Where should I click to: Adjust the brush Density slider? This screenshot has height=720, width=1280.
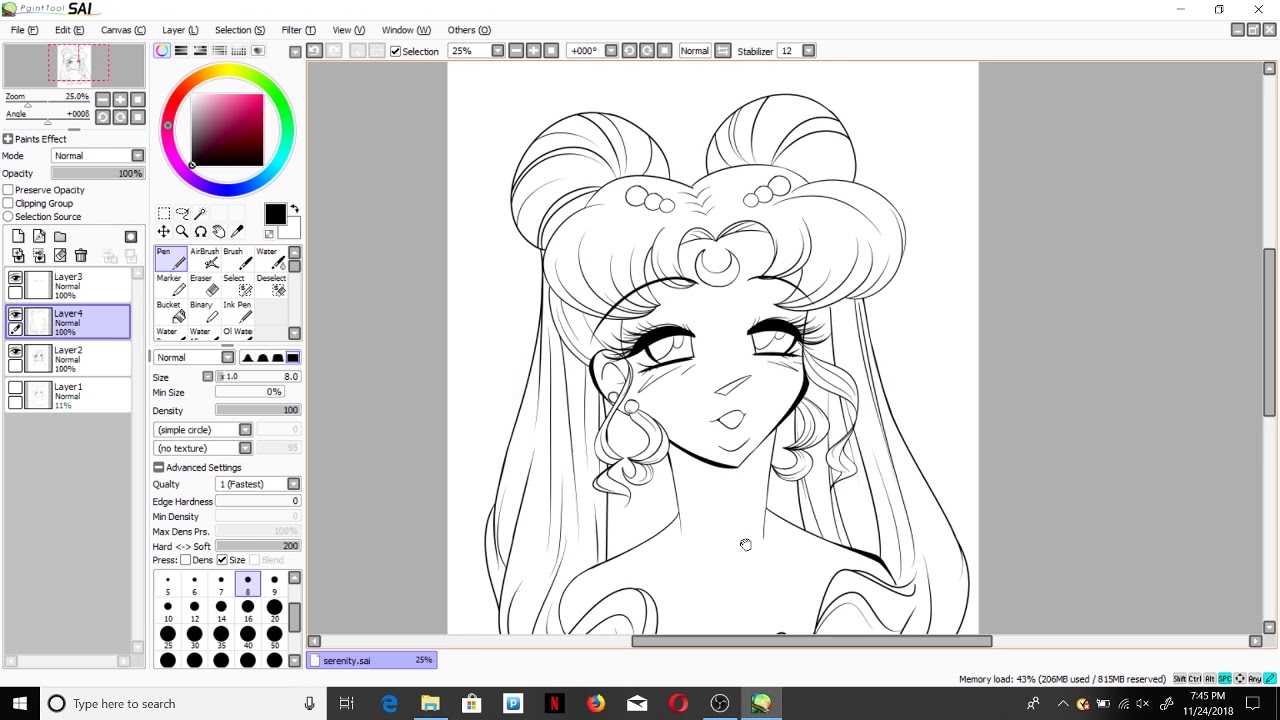pyautogui.click(x=258, y=410)
